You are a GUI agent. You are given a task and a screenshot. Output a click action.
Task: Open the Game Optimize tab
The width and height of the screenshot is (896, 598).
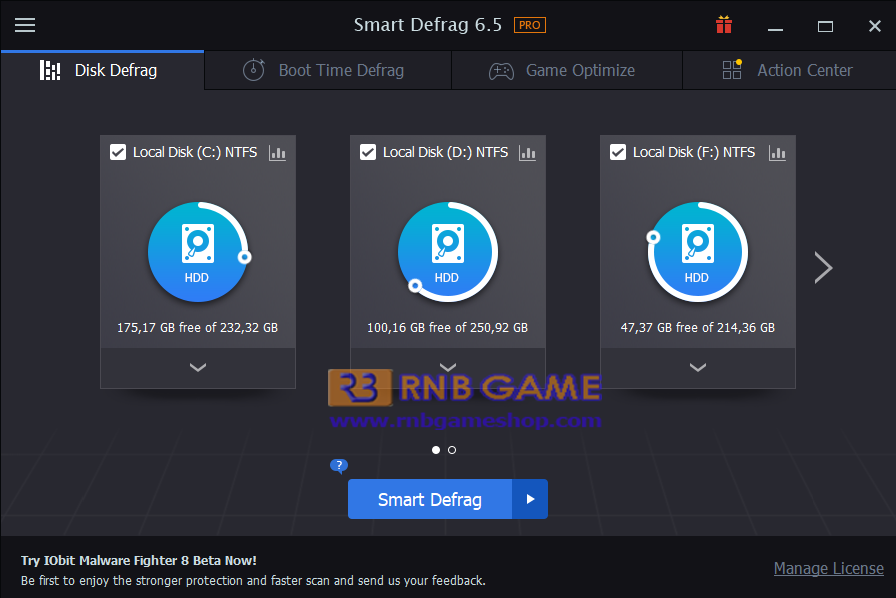tap(567, 70)
